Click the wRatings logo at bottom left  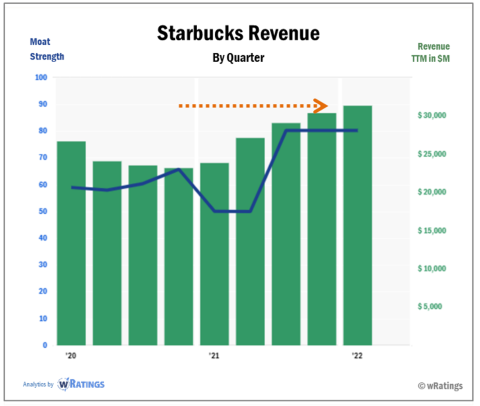(x=81, y=384)
